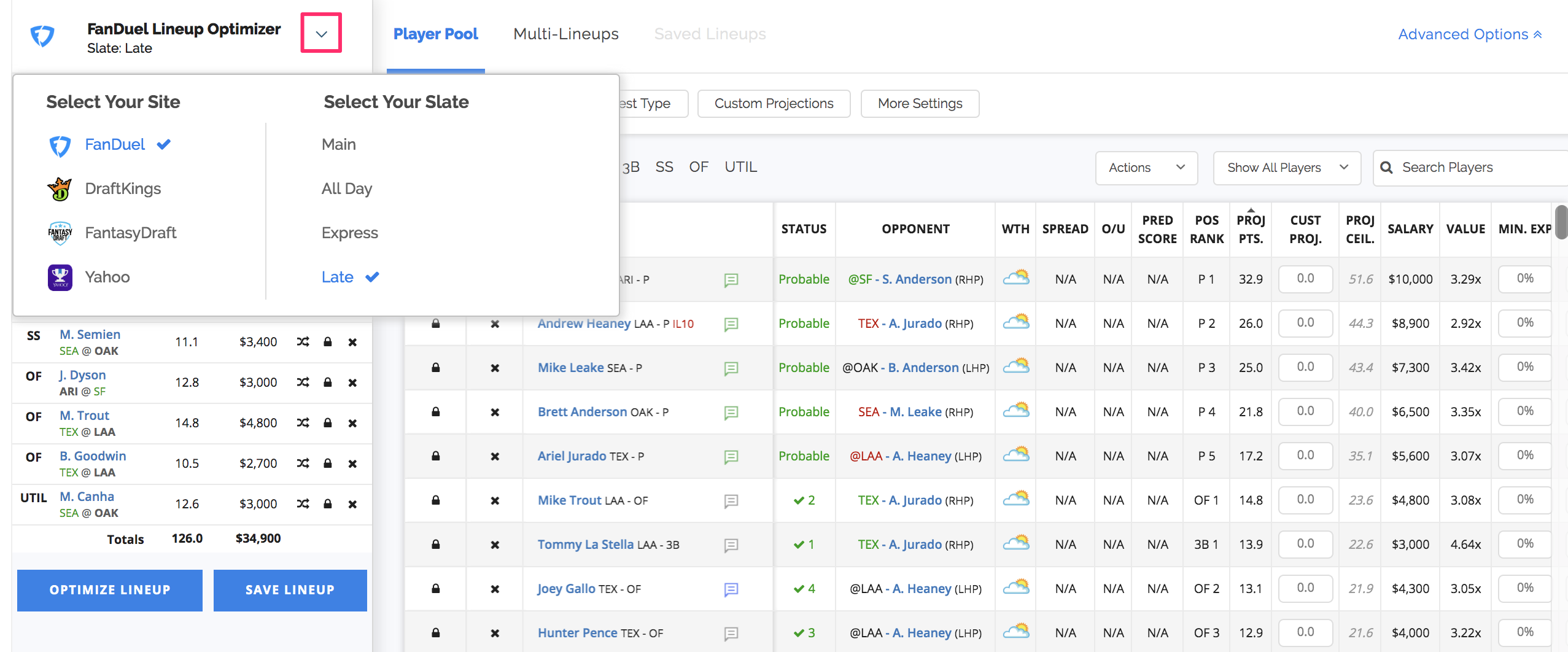Viewport: 1568px width, 652px height.
Task: Click the search magnifier icon
Action: pyautogui.click(x=1386, y=168)
